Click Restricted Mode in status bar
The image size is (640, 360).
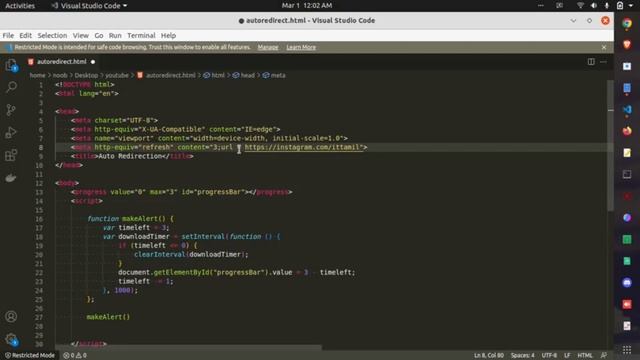click(x=29, y=356)
